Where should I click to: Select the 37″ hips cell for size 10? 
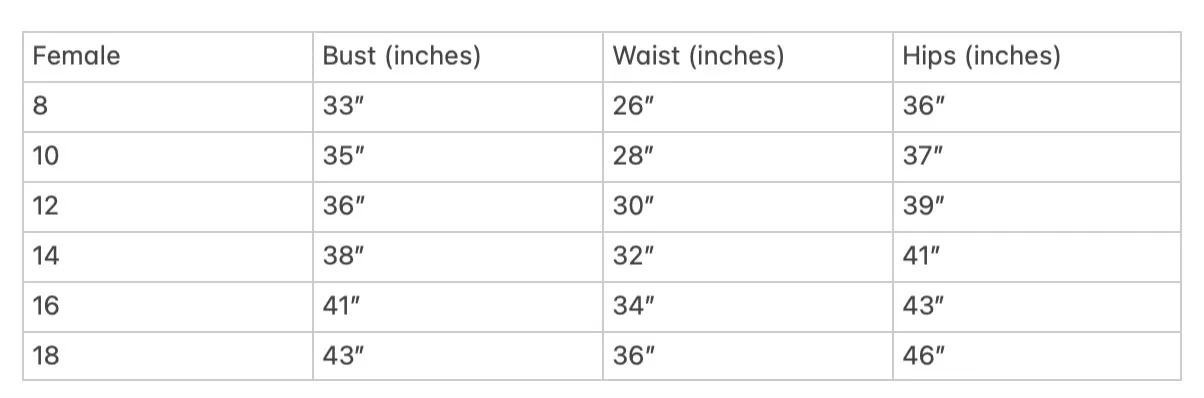pyautogui.click(x=1037, y=157)
